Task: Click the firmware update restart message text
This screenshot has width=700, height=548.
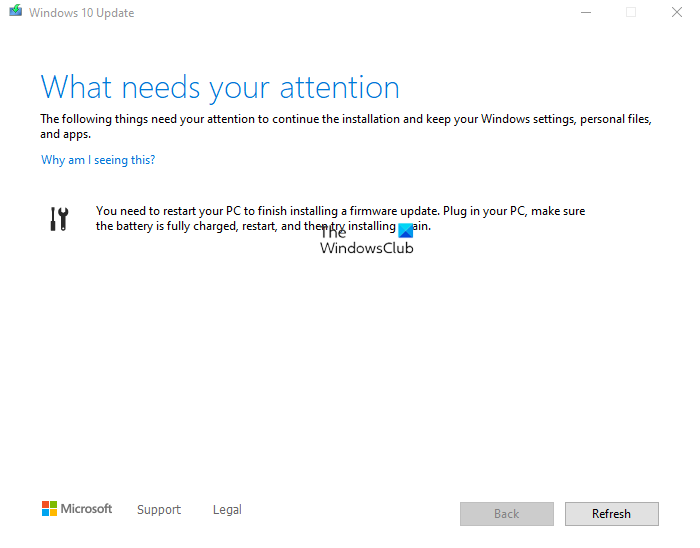Action: pos(340,211)
